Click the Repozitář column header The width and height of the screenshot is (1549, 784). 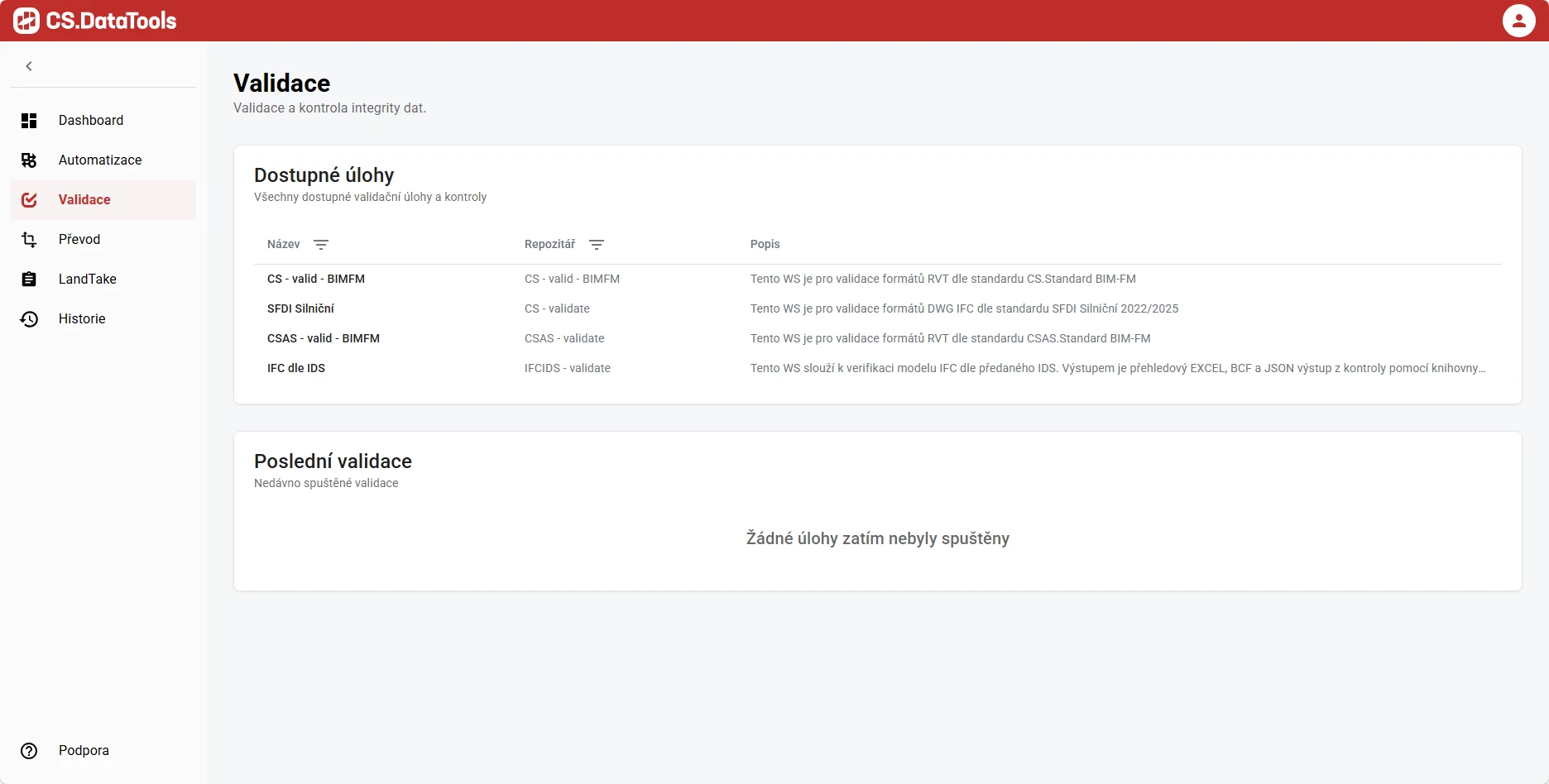[549, 245]
